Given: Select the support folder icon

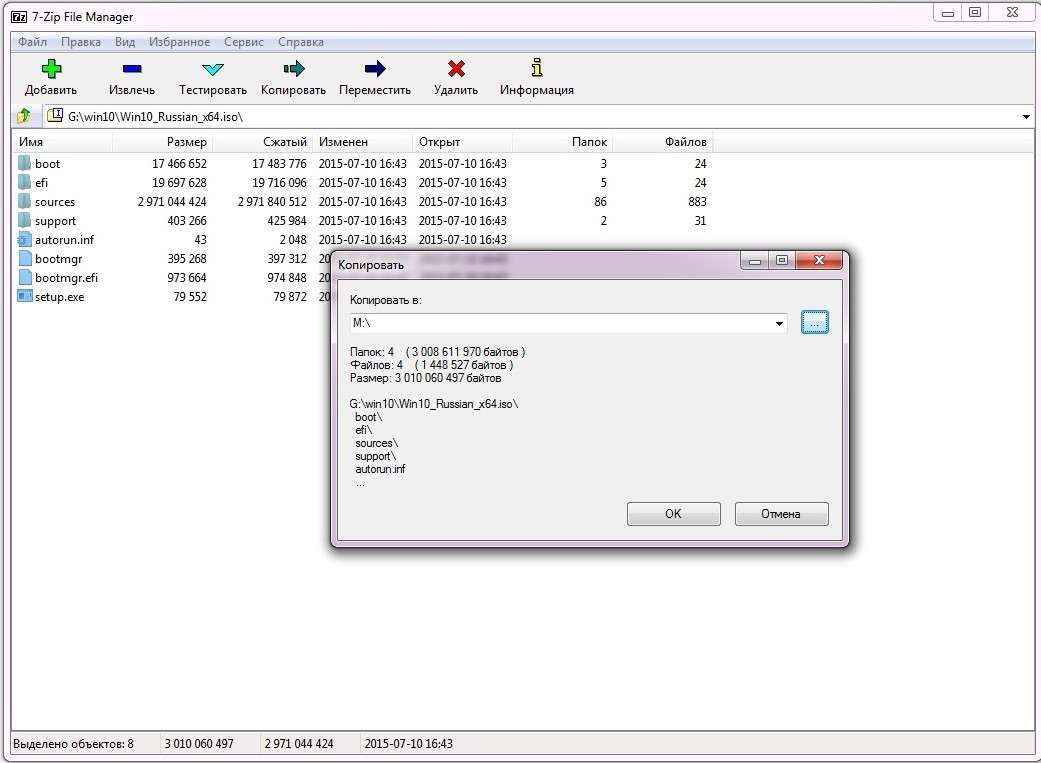Looking at the screenshot, I should (25, 220).
